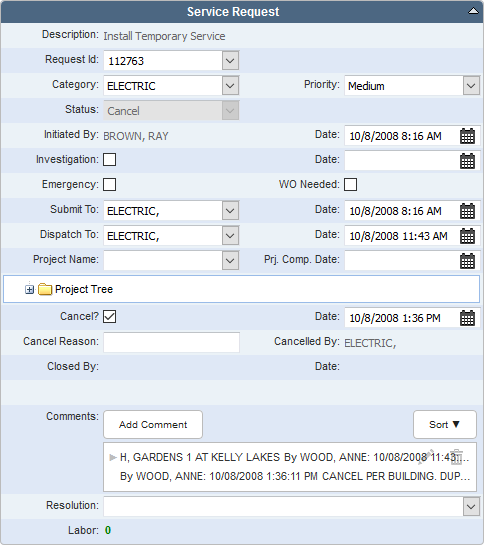484x545 pixels.
Task: Open Dispatch To dropdown arrow
Action: click(x=230, y=236)
